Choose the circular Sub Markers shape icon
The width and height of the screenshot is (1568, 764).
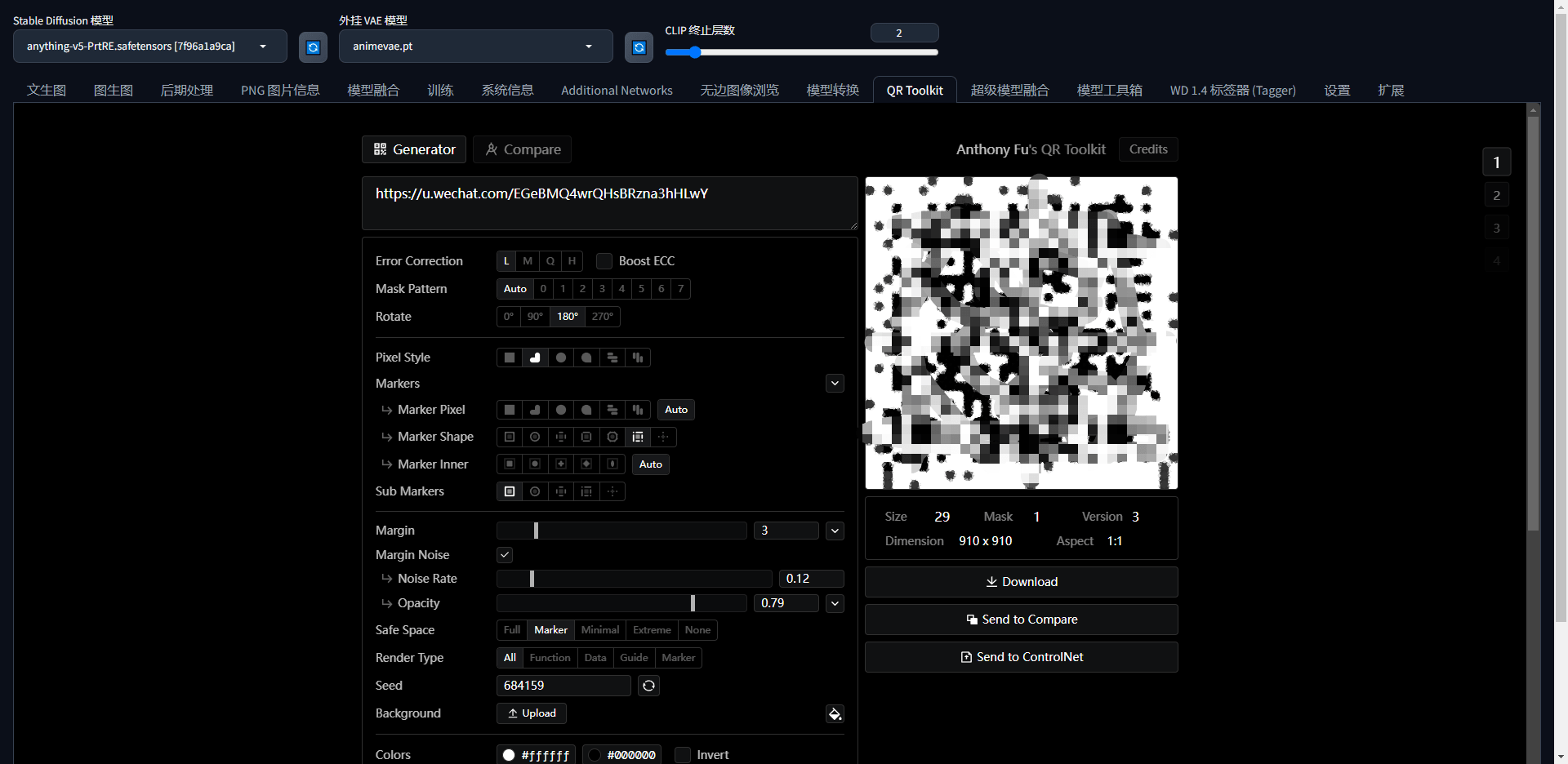pyautogui.click(x=535, y=491)
